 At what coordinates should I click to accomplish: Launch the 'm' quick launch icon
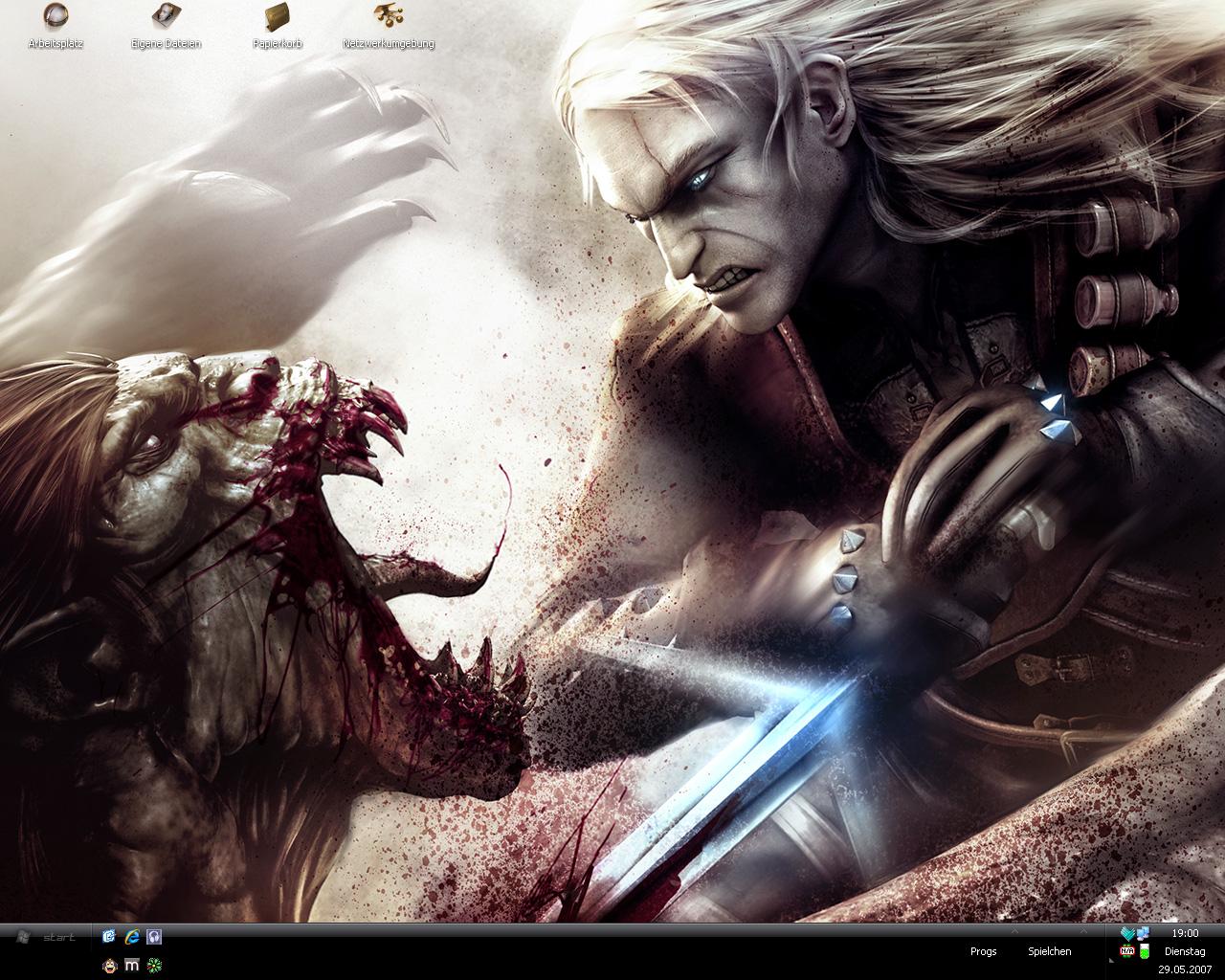coord(132,966)
